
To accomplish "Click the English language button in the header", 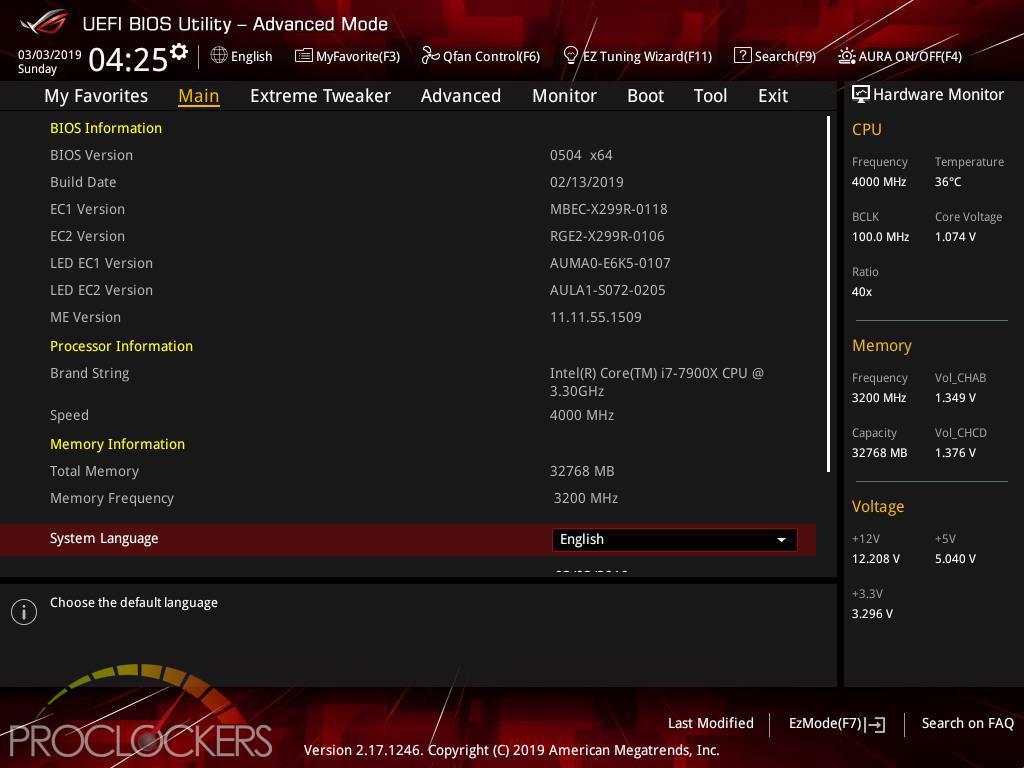I will [242, 56].
